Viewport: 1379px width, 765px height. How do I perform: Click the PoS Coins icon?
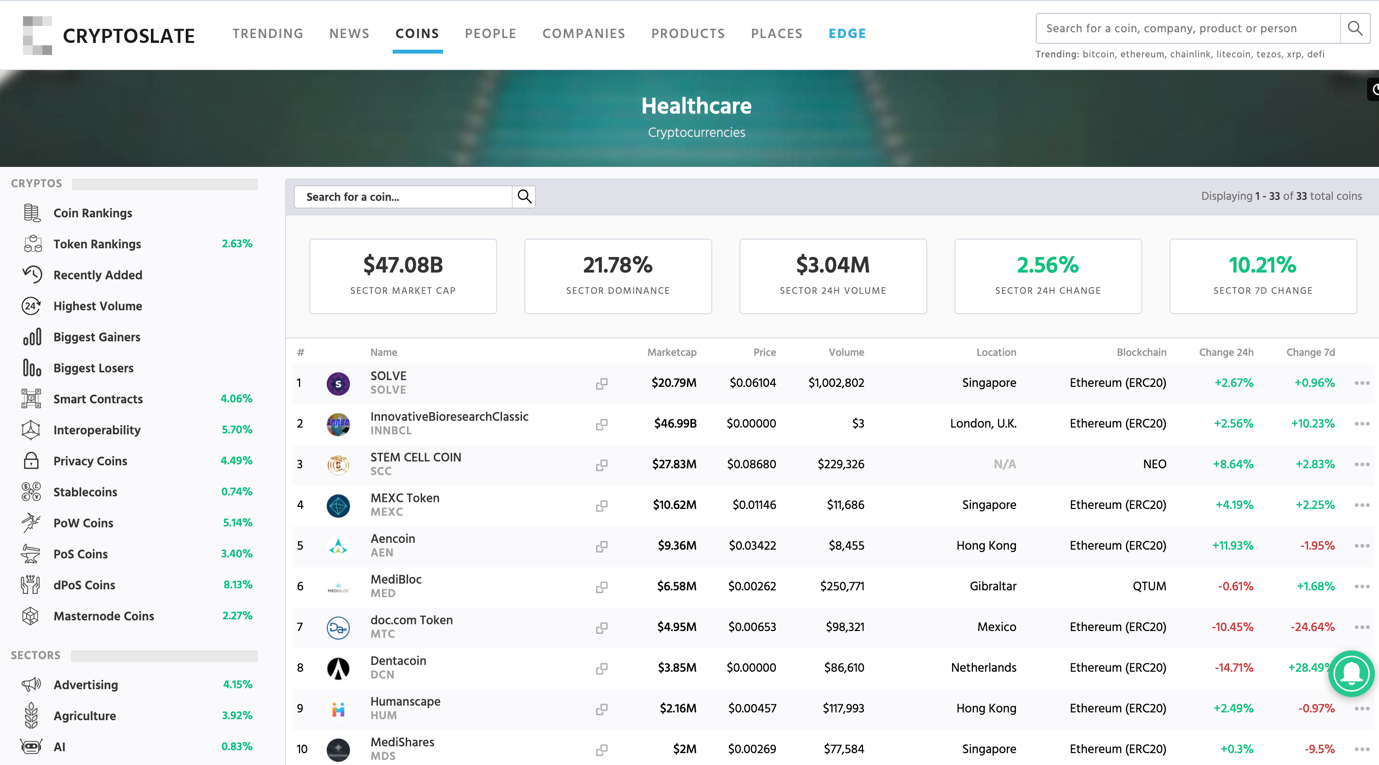point(32,554)
